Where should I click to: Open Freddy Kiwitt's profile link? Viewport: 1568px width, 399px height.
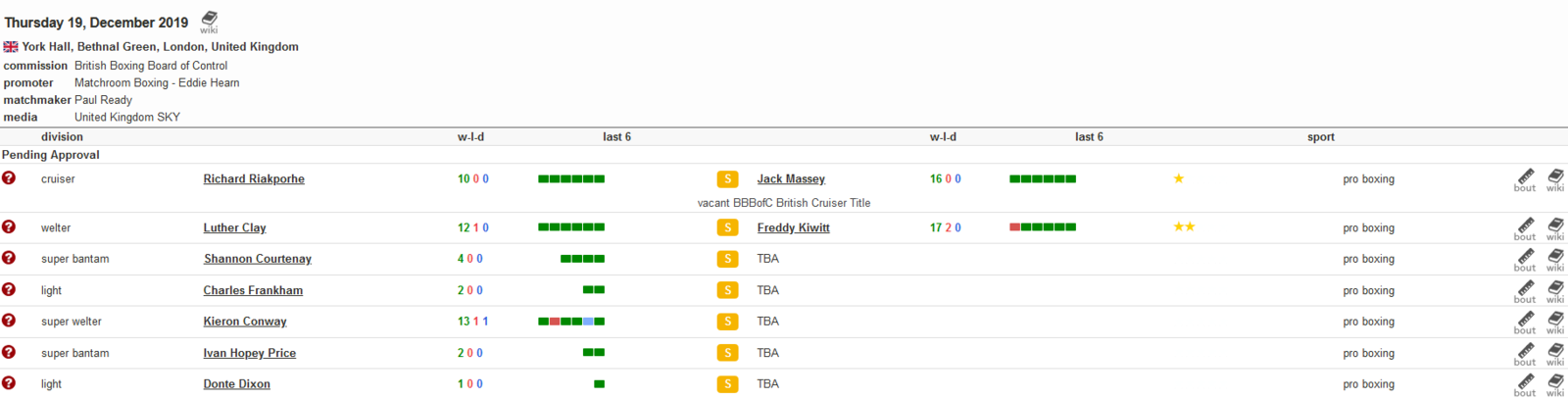click(x=793, y=228)
